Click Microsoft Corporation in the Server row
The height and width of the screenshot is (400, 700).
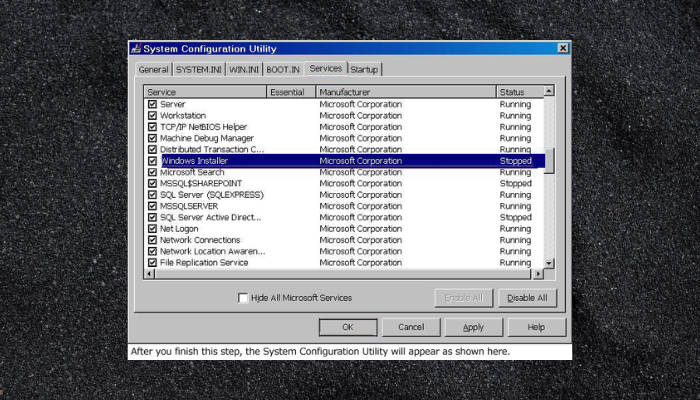coord(361,104)
